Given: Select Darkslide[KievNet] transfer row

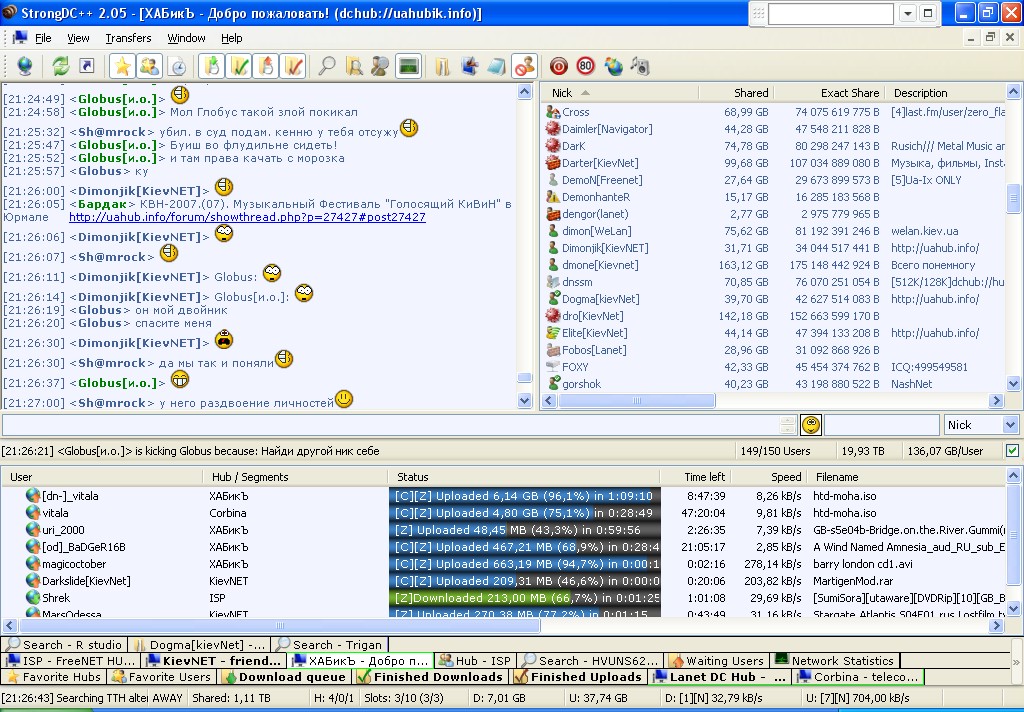Looking at the screenshot, I should tap(503, 581).
